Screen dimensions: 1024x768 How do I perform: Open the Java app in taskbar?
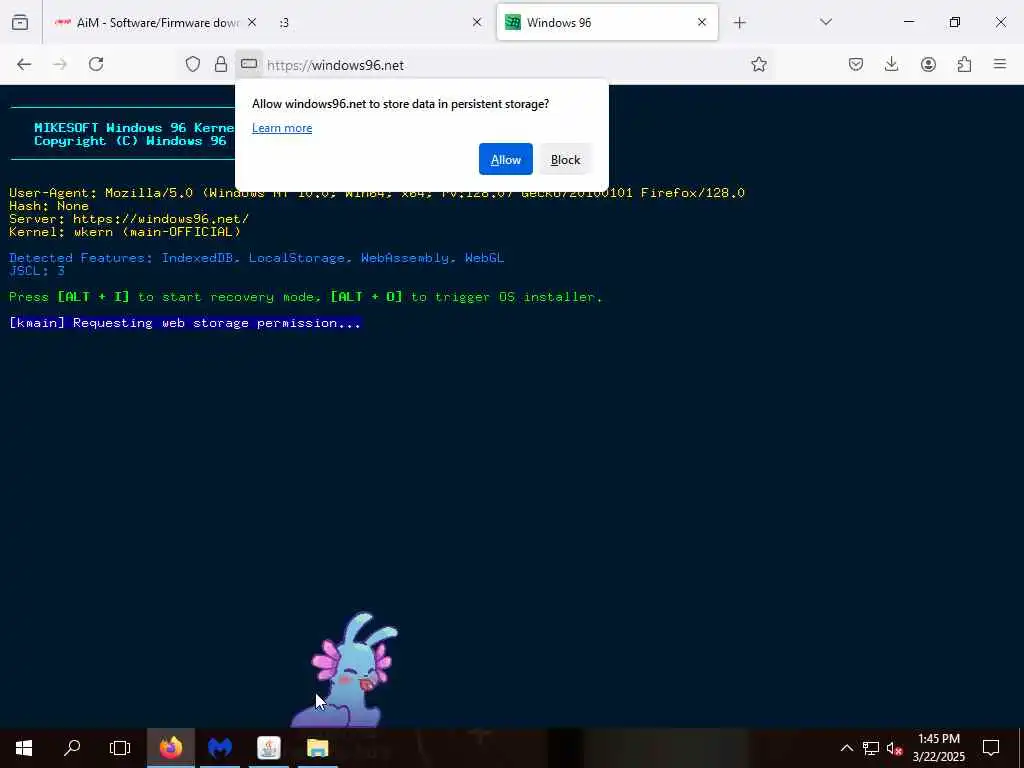pyautogui.click(x=268, y=748)
